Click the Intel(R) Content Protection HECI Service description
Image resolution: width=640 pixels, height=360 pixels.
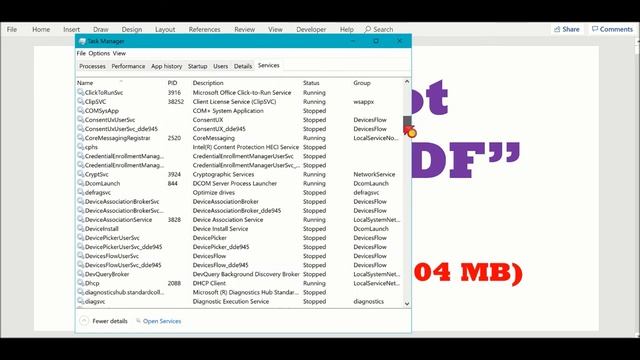click(x=246, y=147)
